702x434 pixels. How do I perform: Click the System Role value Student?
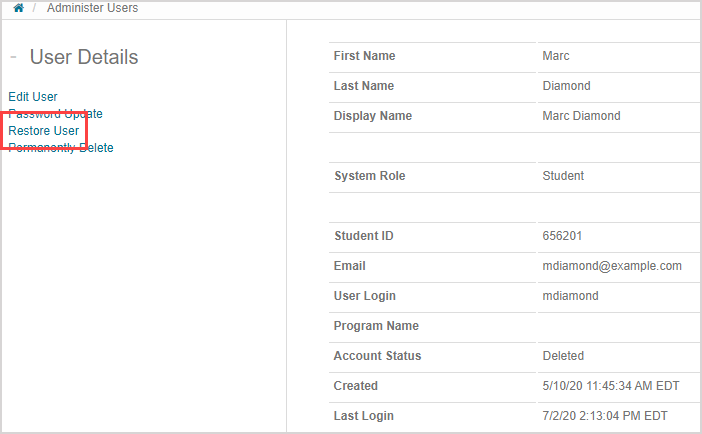pos(563,176)
